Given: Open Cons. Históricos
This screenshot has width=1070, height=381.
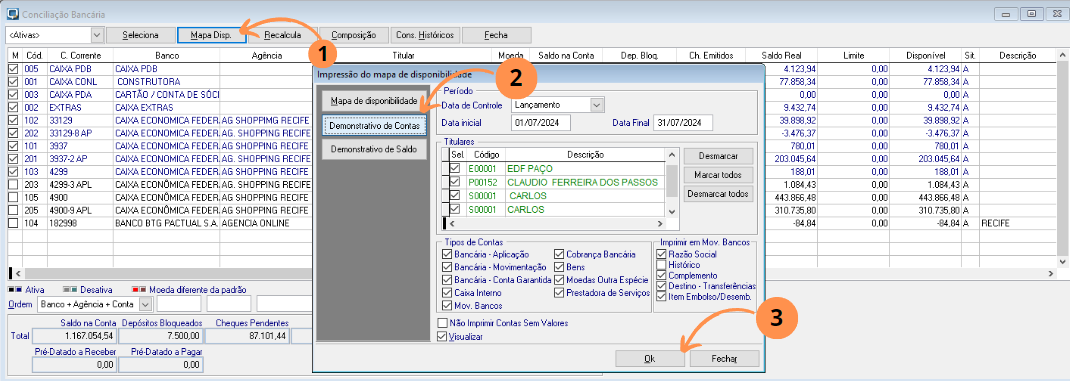Looking at the screenshot, I should tap(425, 35).
